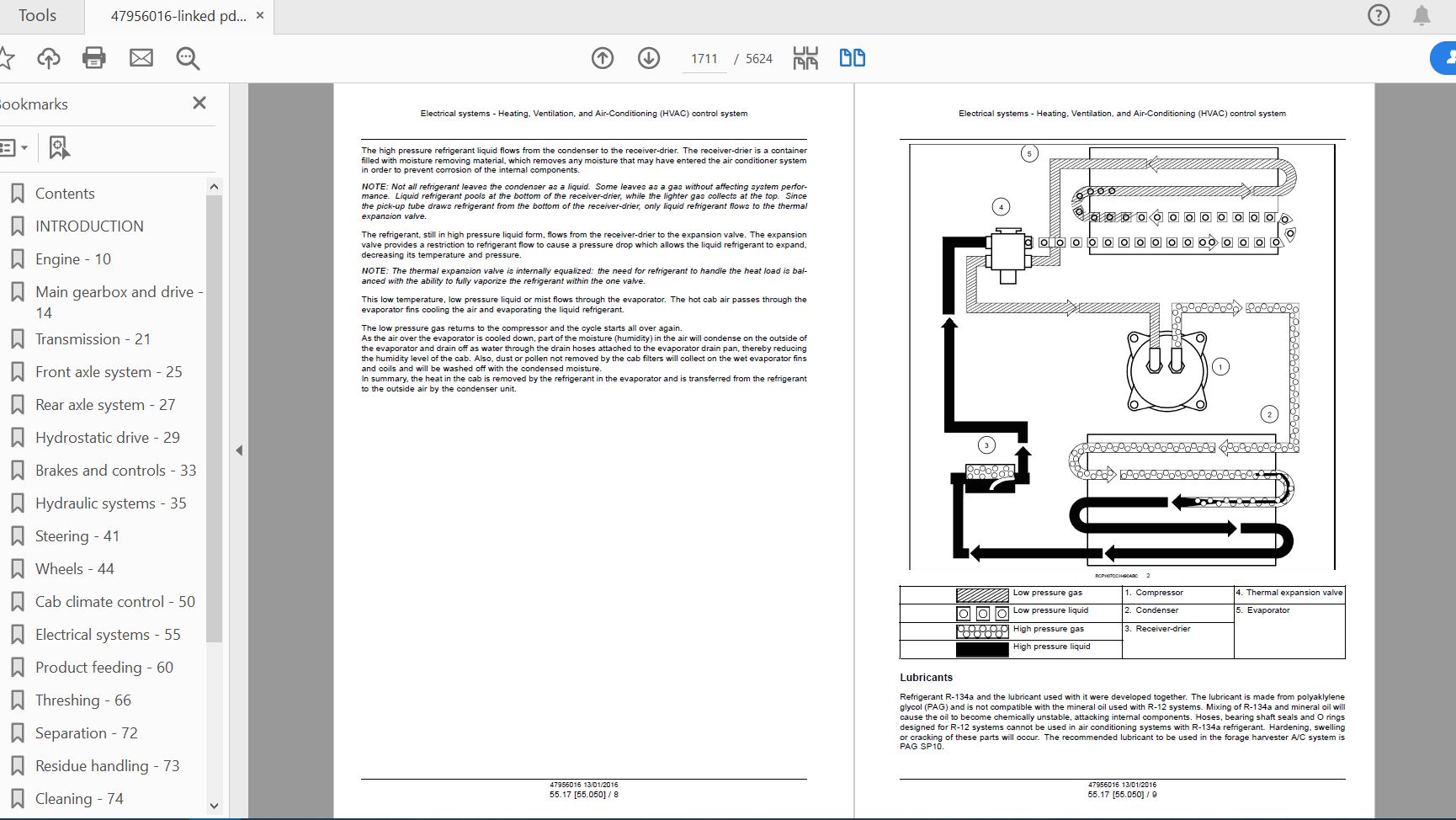Viewport: 1456px width, 820px height.
Task: Open Hydrostatic drive - 29 bookmark
Action: [108, 438]
